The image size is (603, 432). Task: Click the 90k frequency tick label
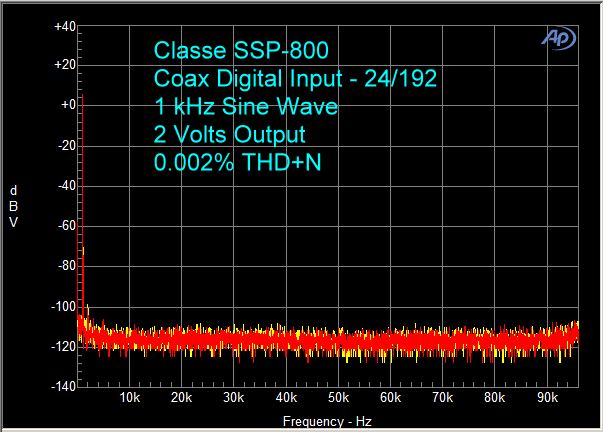point(545,398)
